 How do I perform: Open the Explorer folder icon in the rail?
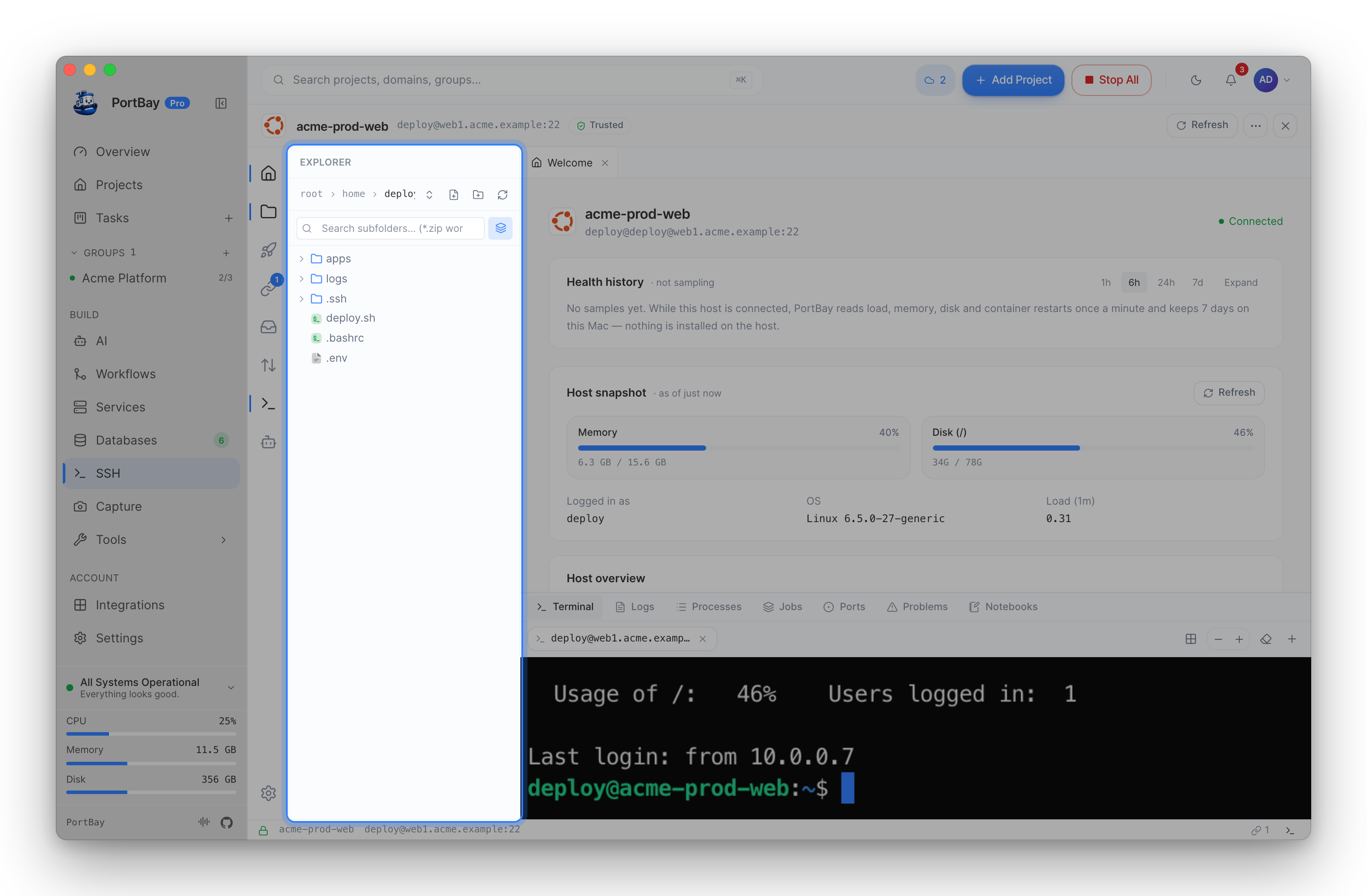tap(268, 211)
